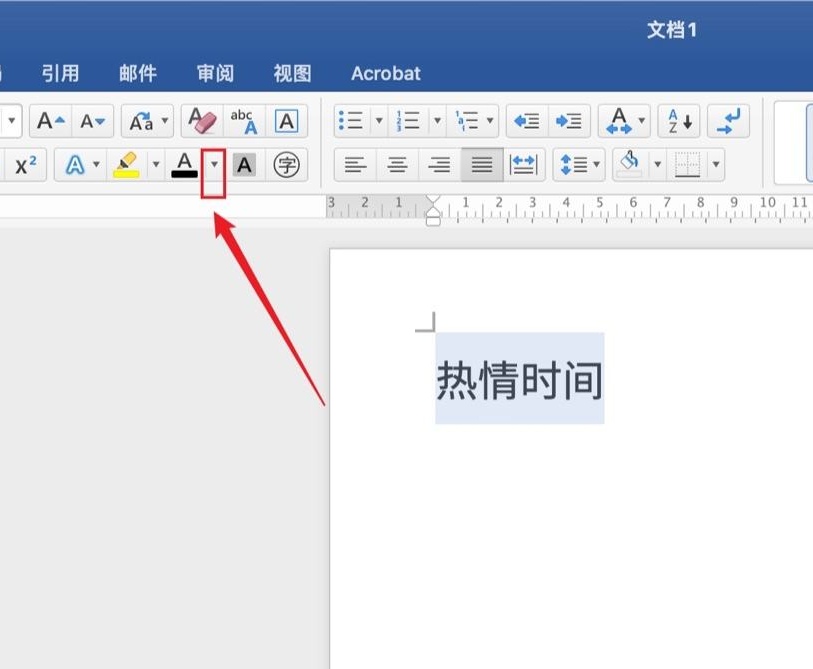
Task: Expand text effects dropdown arrow
Action: coord(96,165)
